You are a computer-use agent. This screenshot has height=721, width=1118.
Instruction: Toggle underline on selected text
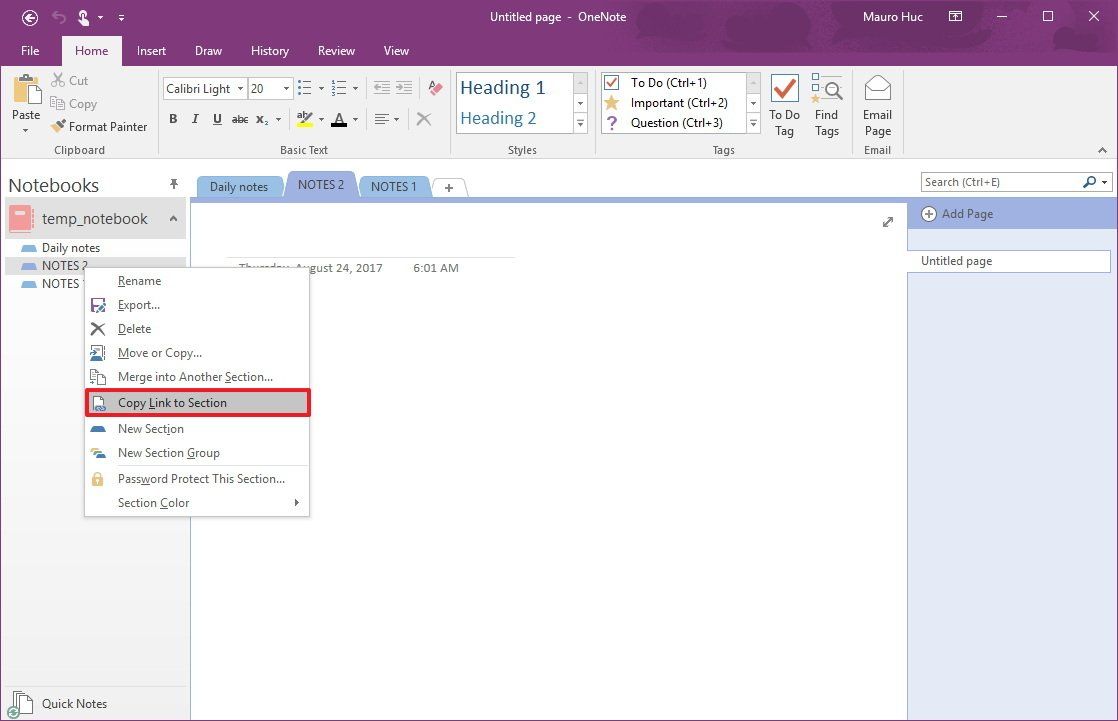pyautogui.click(x=217, y=119)
